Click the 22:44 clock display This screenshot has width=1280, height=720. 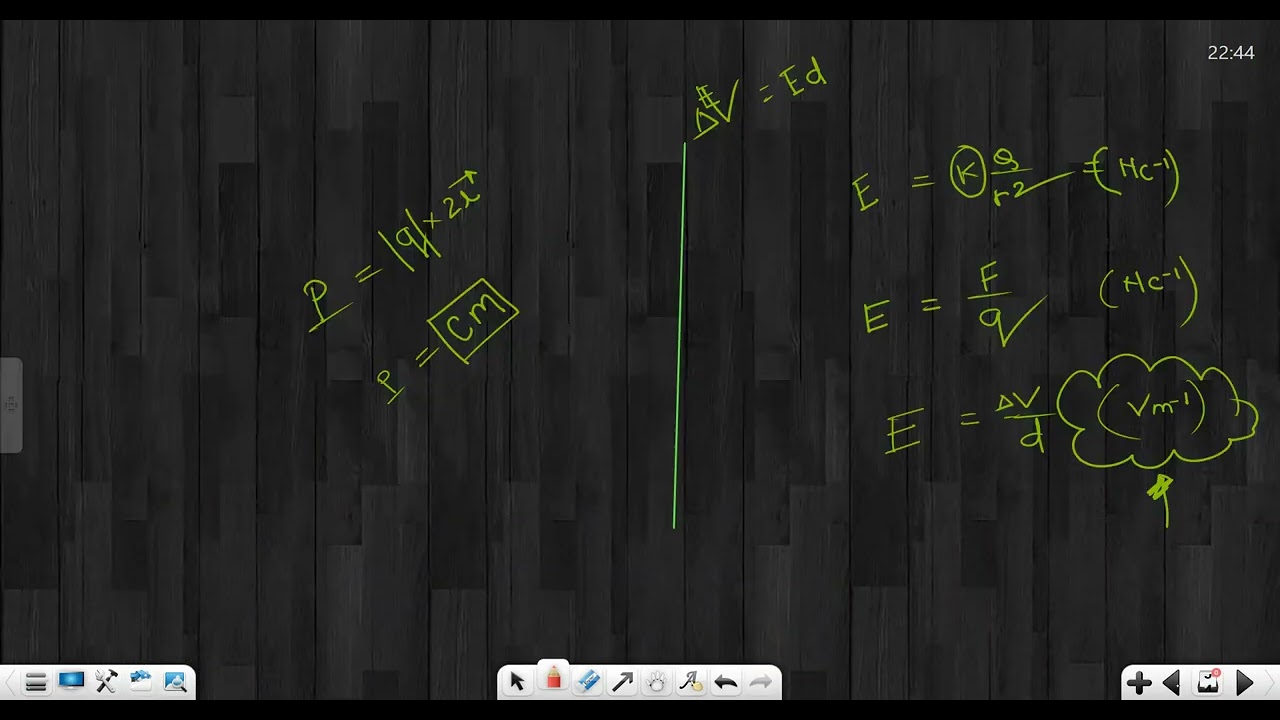[x=1231, y=53]
